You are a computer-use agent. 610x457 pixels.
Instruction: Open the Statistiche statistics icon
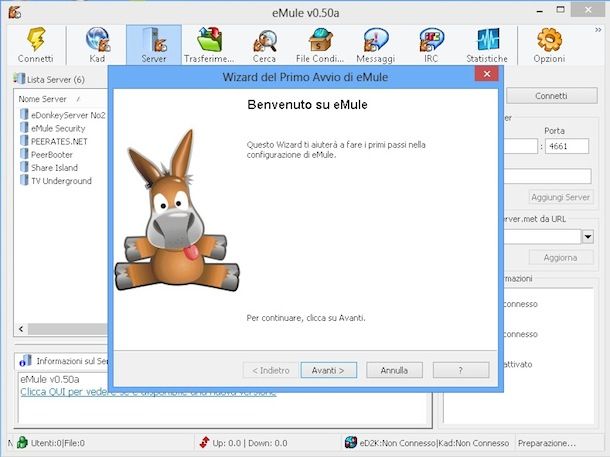click(487, 39)
